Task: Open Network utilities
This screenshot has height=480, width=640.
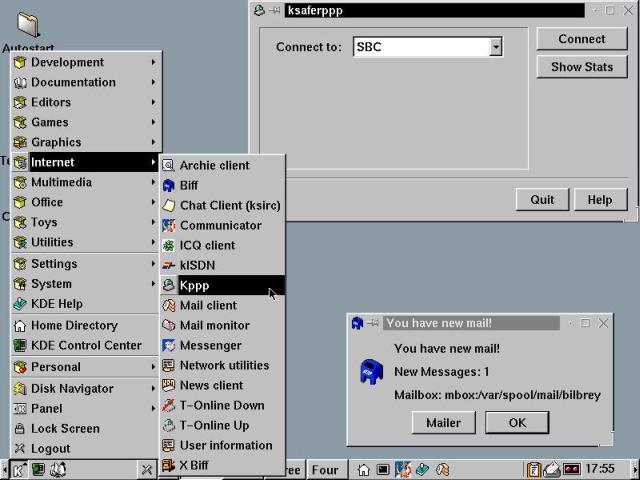Action: pyautogui.click(x=222, y=365)
